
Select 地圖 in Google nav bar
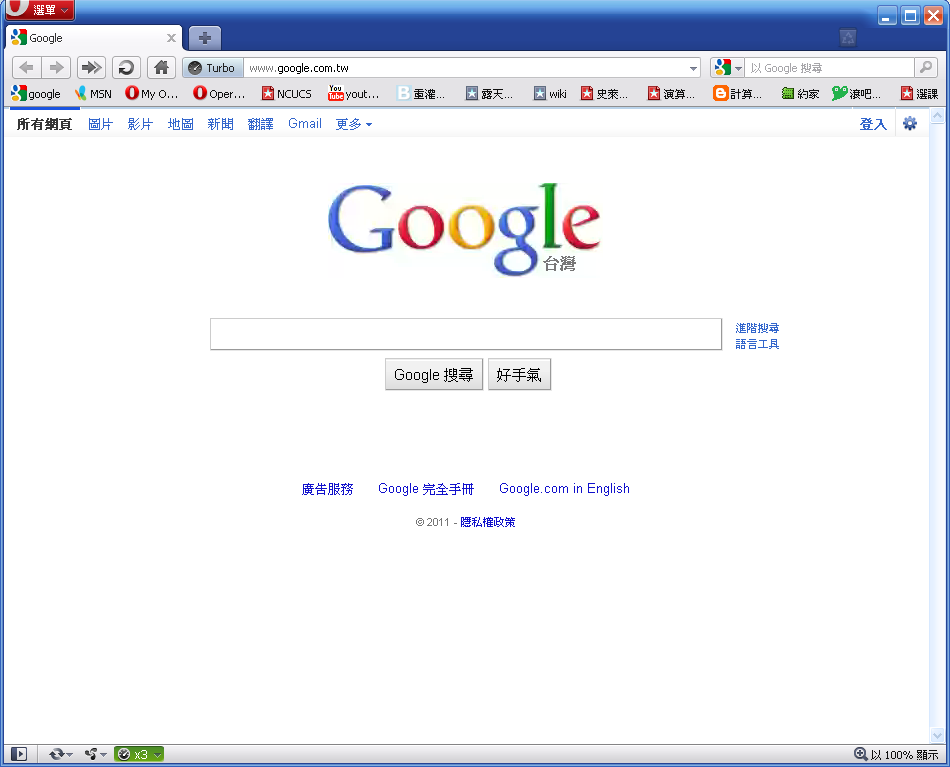181,124
